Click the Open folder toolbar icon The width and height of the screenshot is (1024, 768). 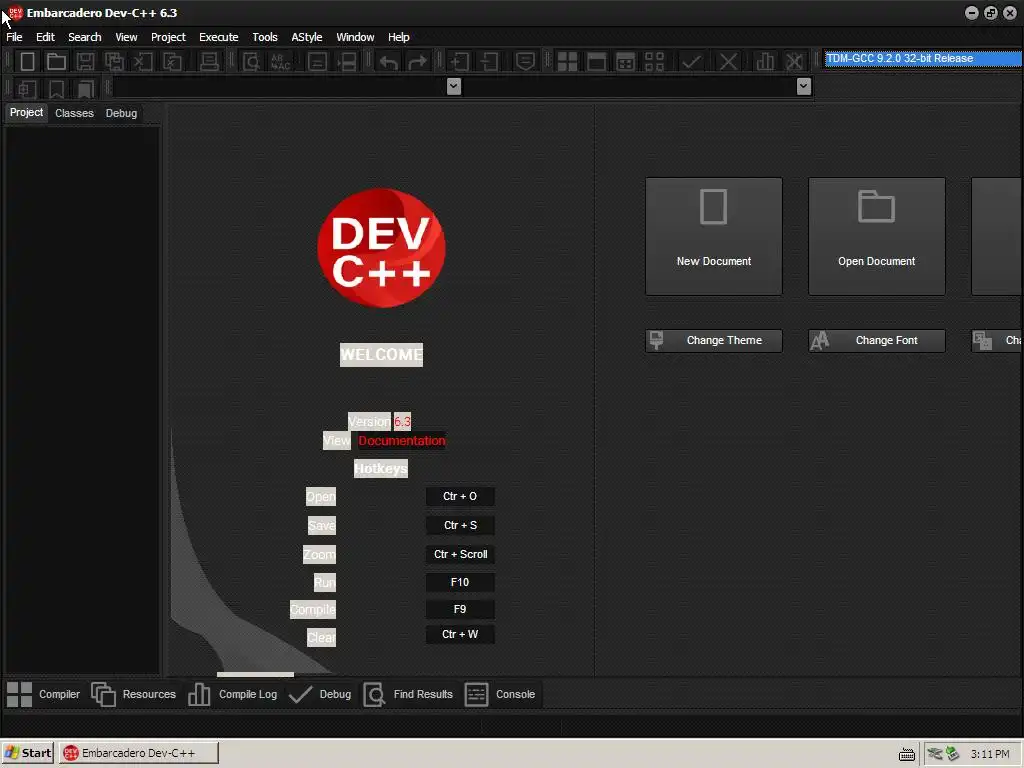pyautogui.click(x=56, y=61)
